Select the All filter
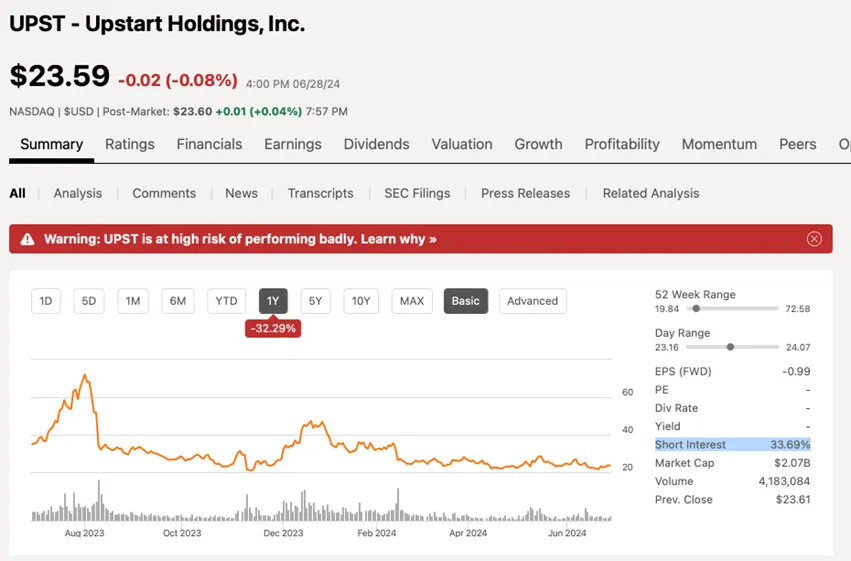851x561 pixels. click(x=17, y=193)
